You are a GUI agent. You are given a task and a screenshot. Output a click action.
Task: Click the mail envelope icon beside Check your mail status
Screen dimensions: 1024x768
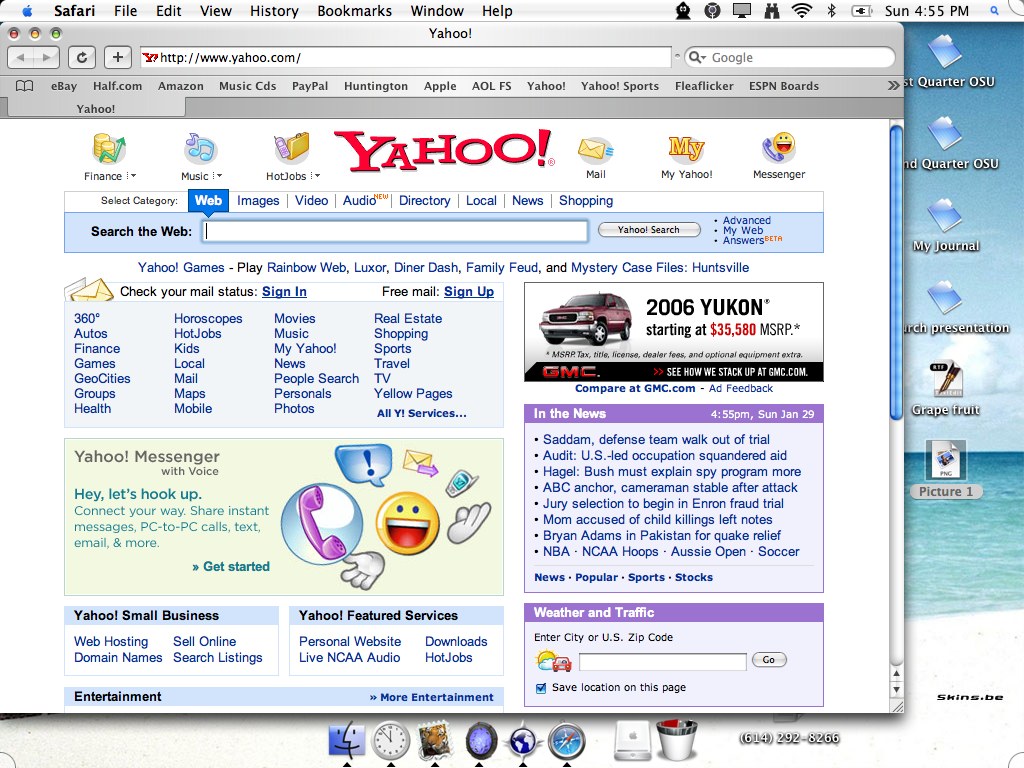[x=89, y=289]
